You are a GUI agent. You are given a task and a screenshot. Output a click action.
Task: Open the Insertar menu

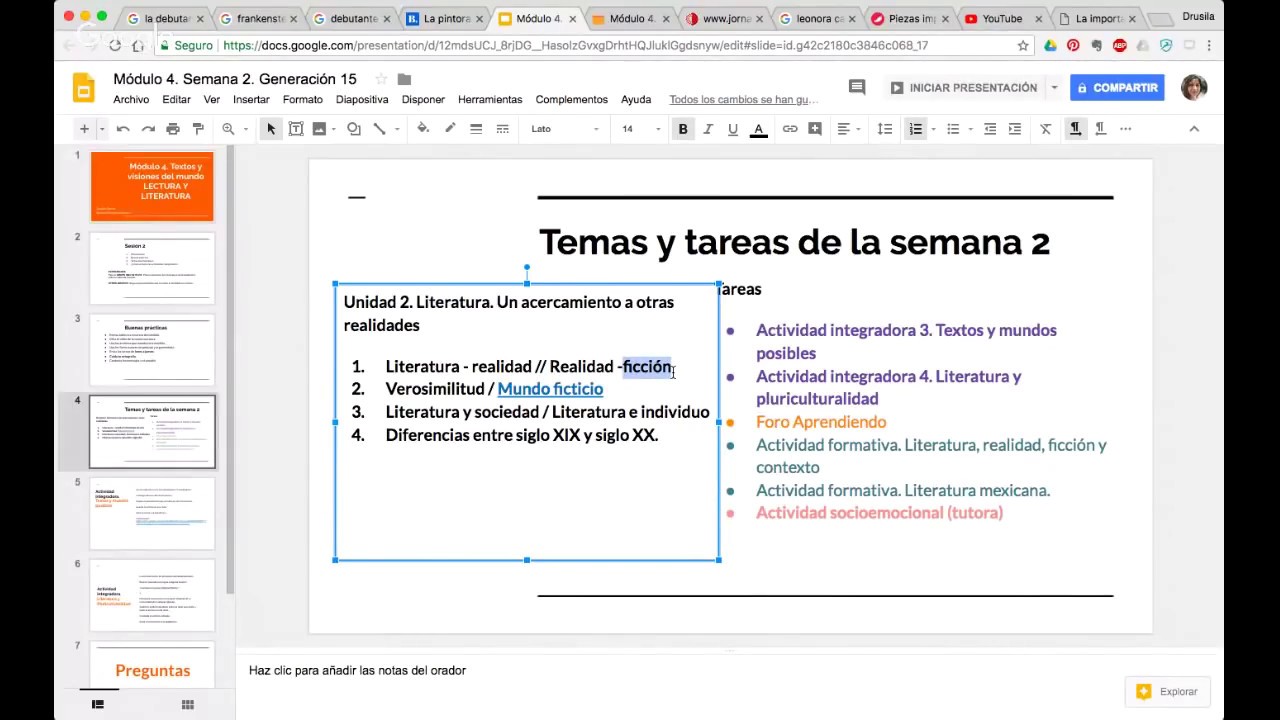[x=251, y=100]
